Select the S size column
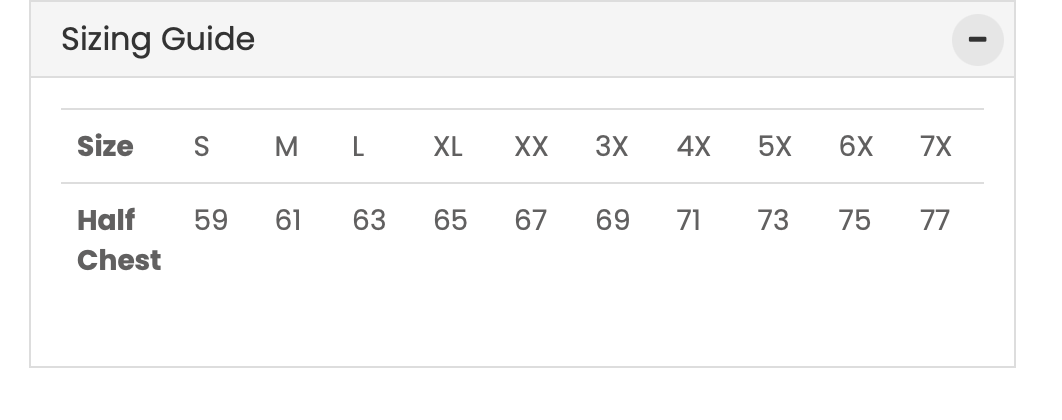1062x420 pixels. tap(201, 147)
